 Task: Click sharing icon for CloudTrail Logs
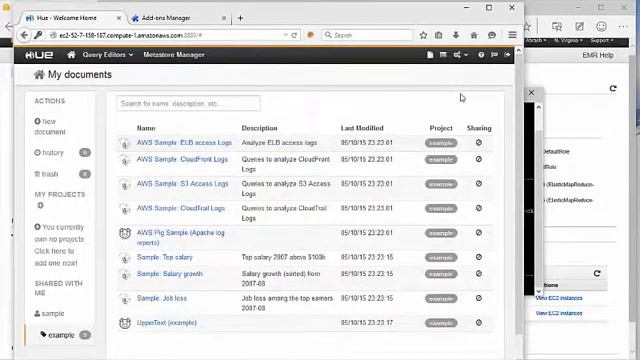pyautogui.click(x=479, y=208)
